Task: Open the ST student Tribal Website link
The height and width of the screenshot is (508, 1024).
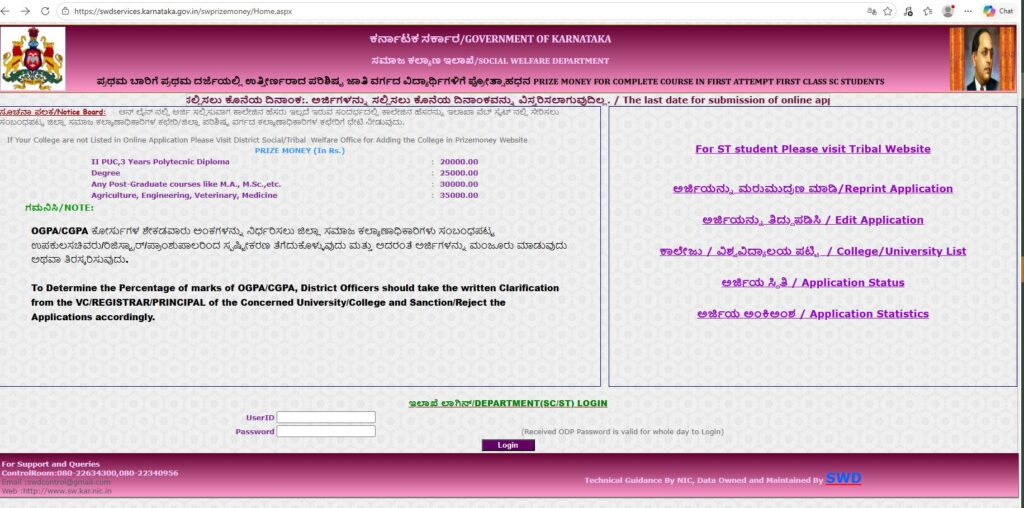Action: tap(812, 149)
